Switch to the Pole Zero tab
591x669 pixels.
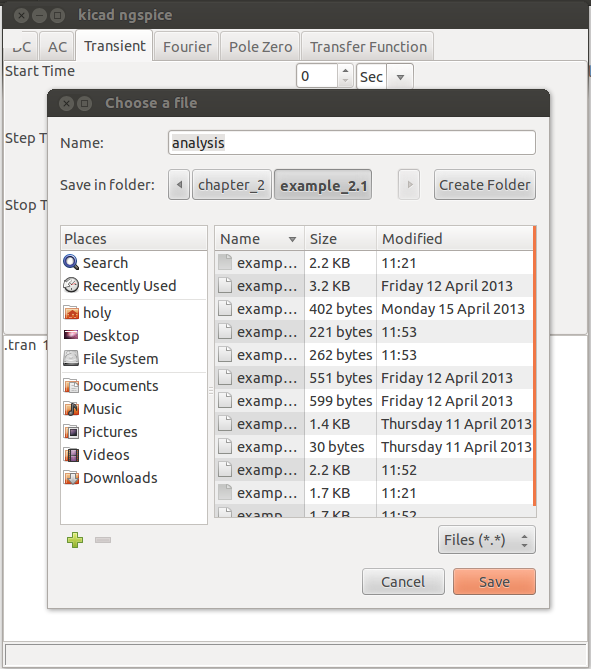(260, 47)
